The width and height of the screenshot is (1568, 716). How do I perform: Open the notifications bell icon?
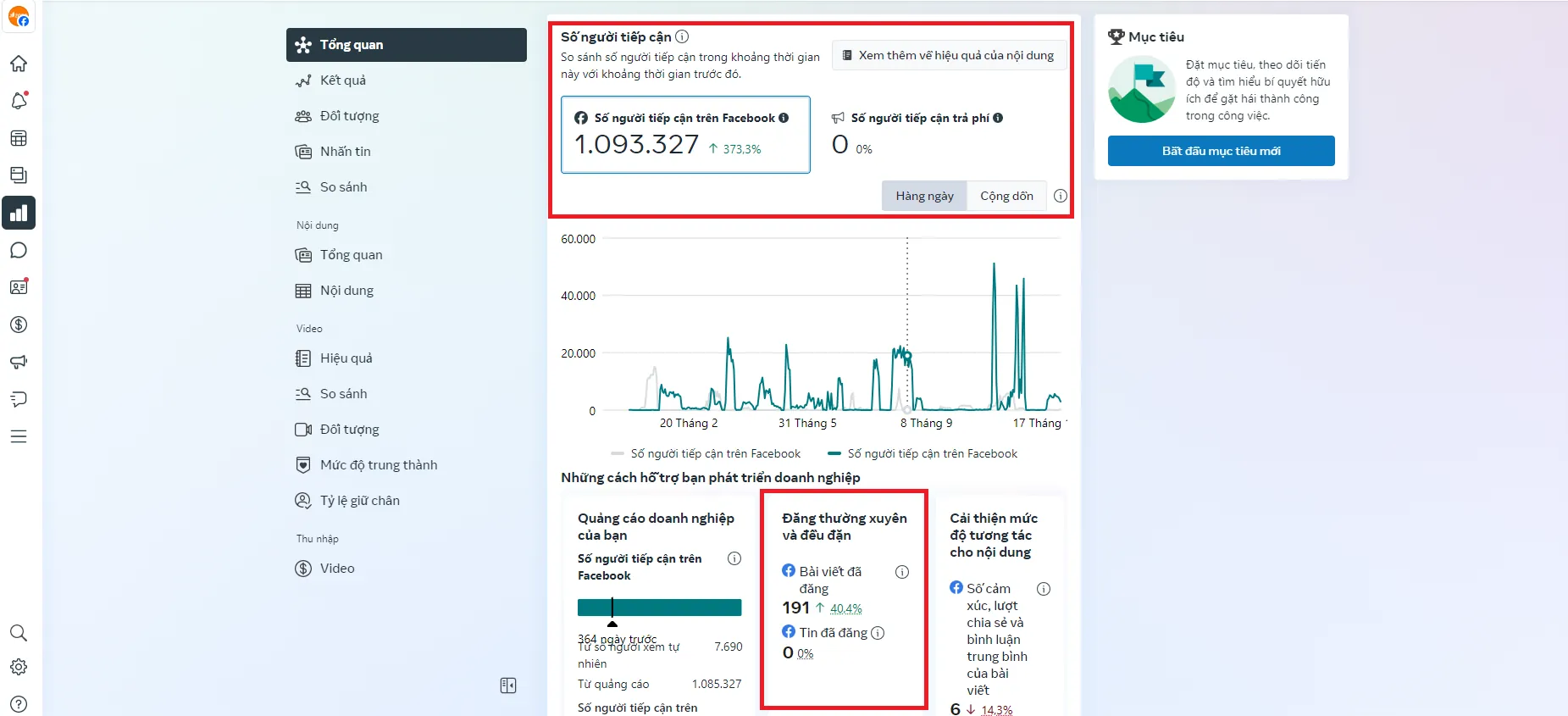19,101
